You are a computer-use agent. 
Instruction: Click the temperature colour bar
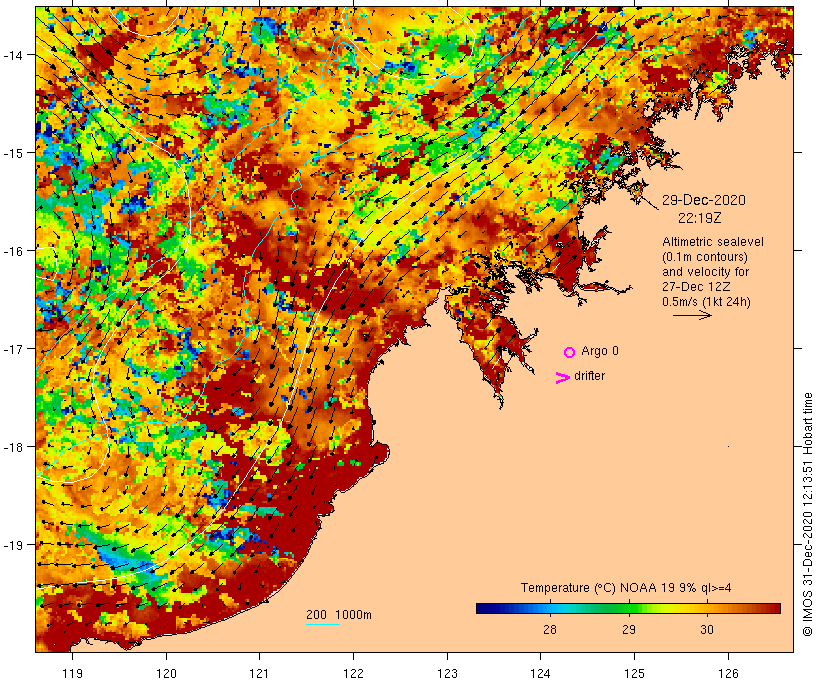[x=628, y=608]
